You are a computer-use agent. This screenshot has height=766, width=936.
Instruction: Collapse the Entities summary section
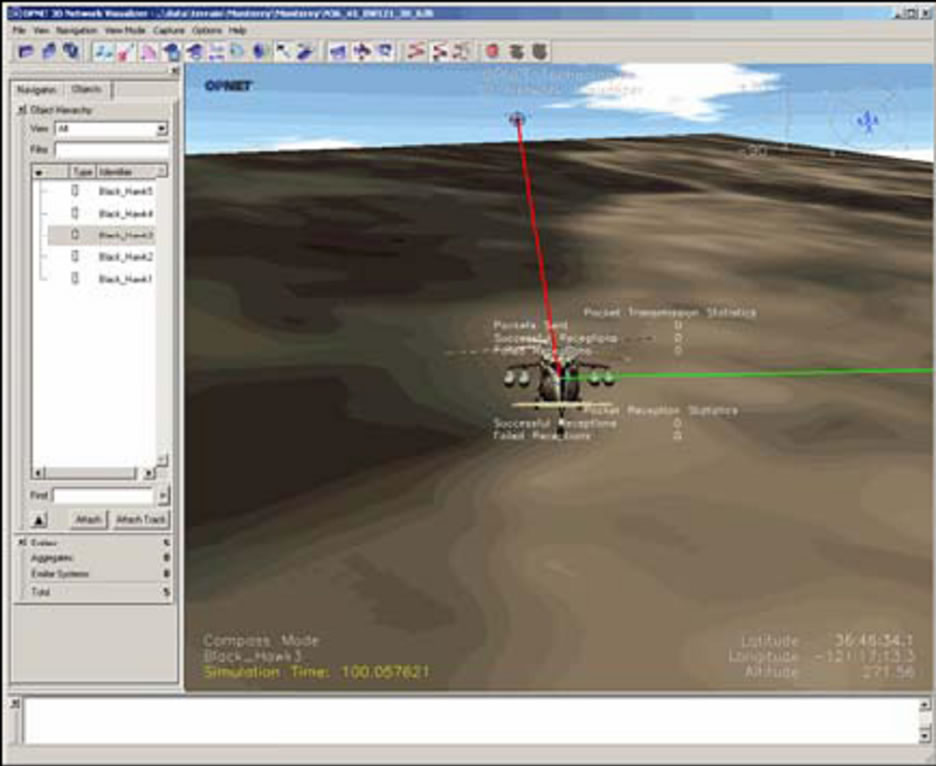point(22,541)
